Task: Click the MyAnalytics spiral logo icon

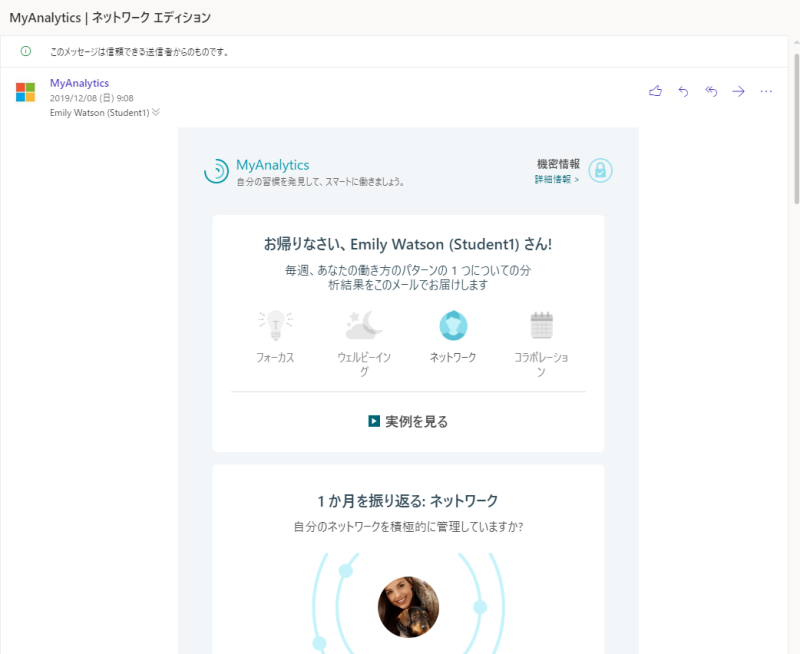Action: (216, 171)
